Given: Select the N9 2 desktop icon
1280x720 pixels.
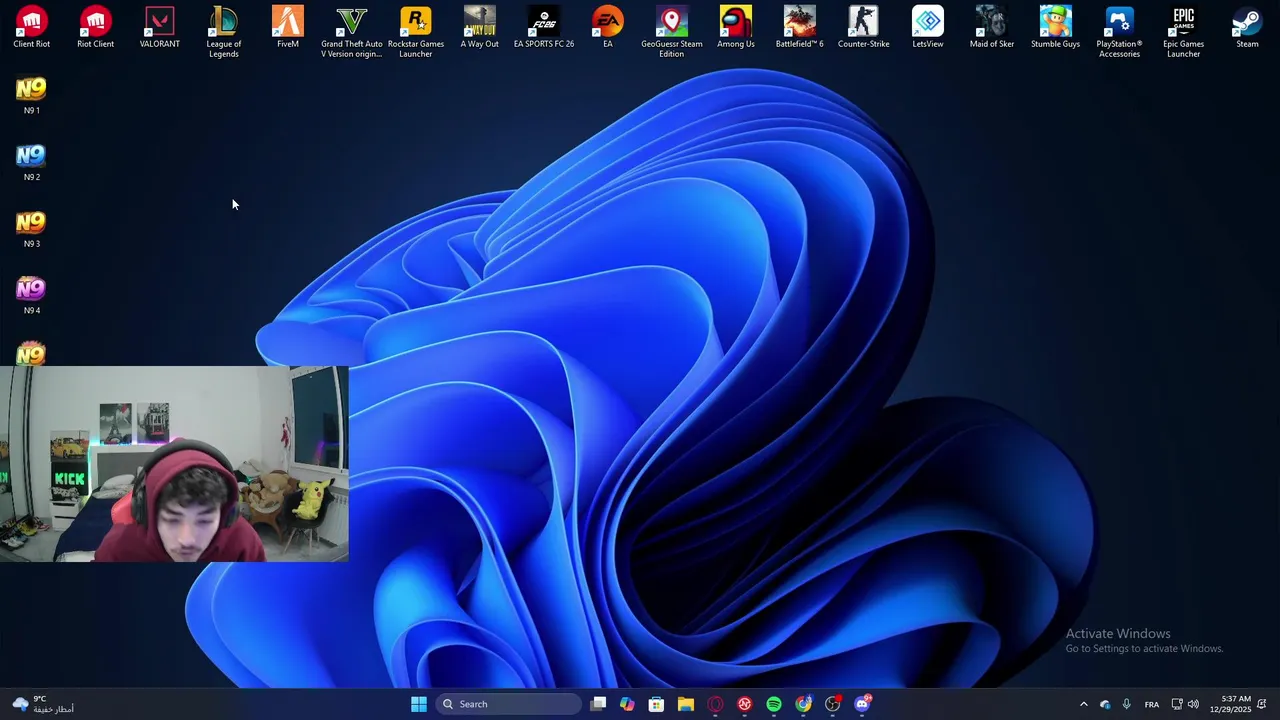Looking at the screenshot, I should coord(31,162).
